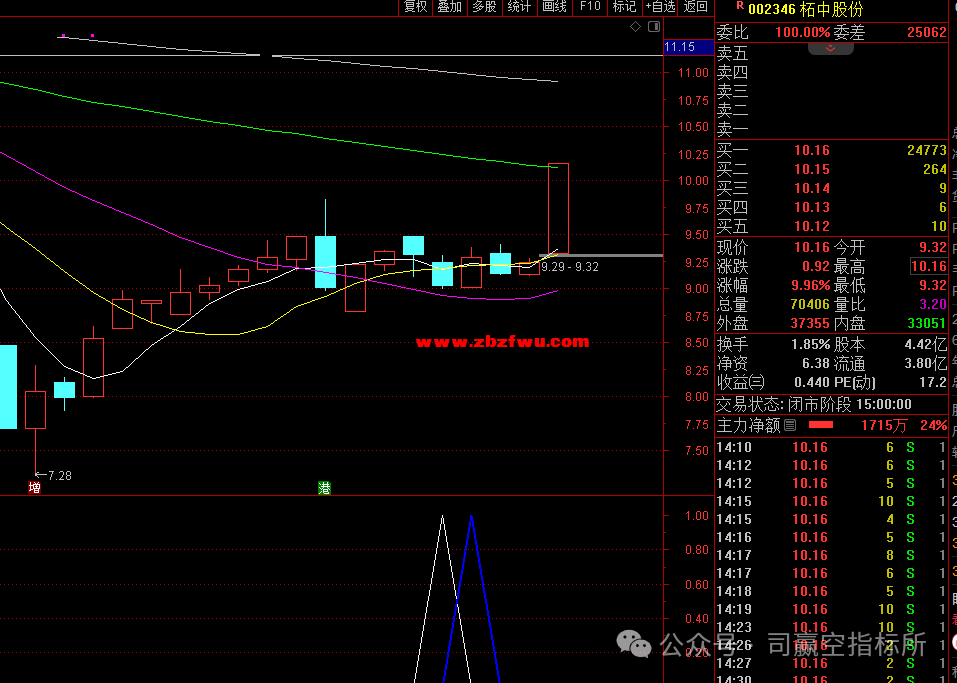Expand order book with red chevron
Image resolution: width=957 pixels, height=683 pixels.
831,48
